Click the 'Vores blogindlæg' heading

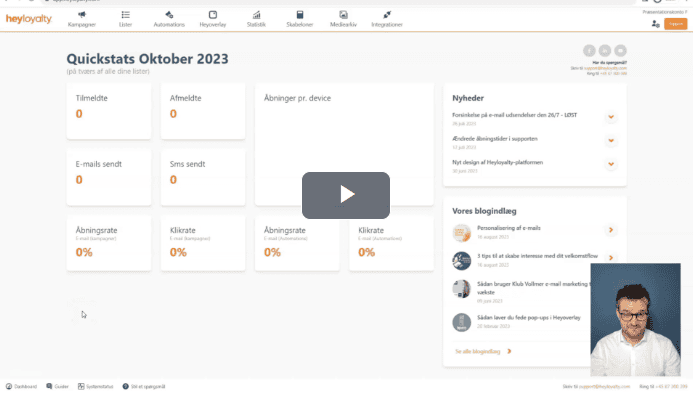click(x=484, y=211)
